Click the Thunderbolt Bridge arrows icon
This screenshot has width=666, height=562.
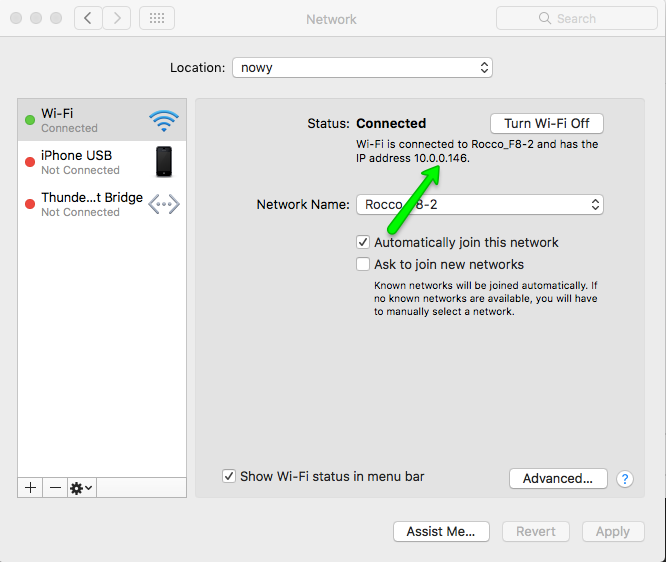coord(164,204)
